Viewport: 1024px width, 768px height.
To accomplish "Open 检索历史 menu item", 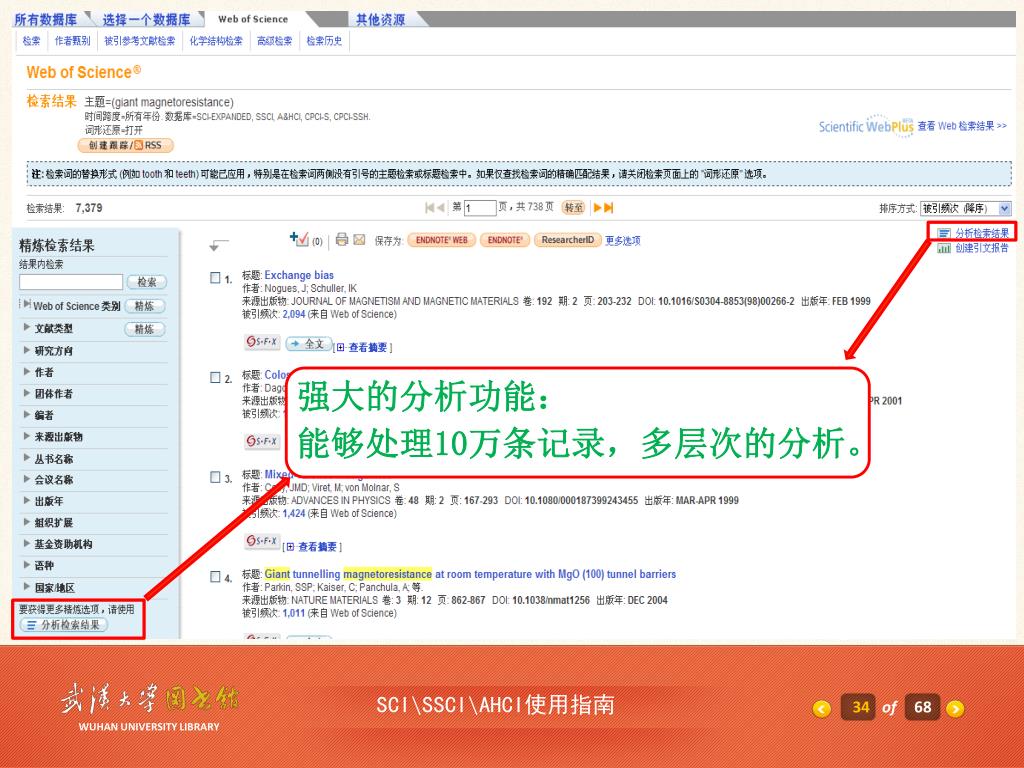I will click(x=325, y=41).
